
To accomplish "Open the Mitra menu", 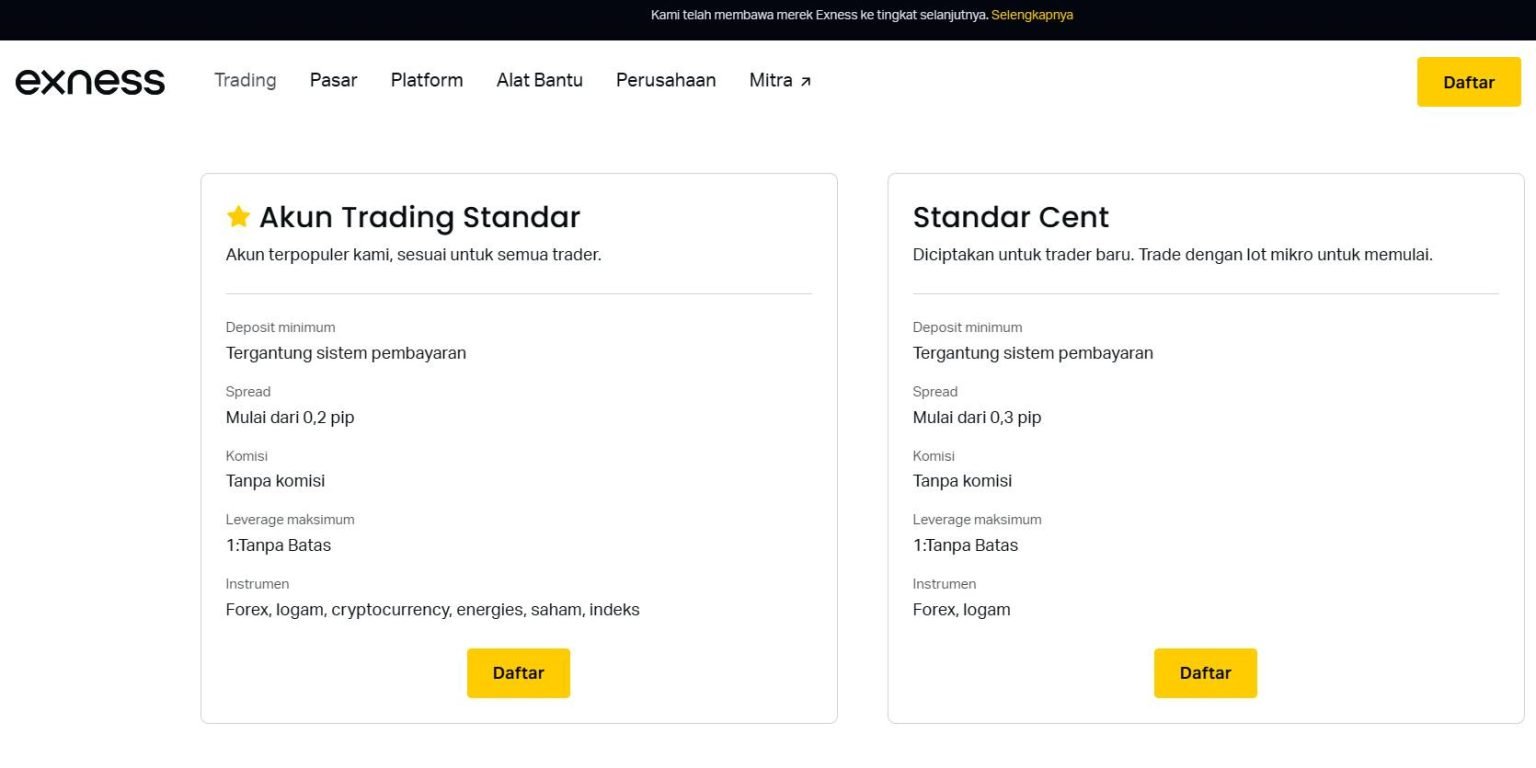I will pyautogui.click(x=770, y=80).
